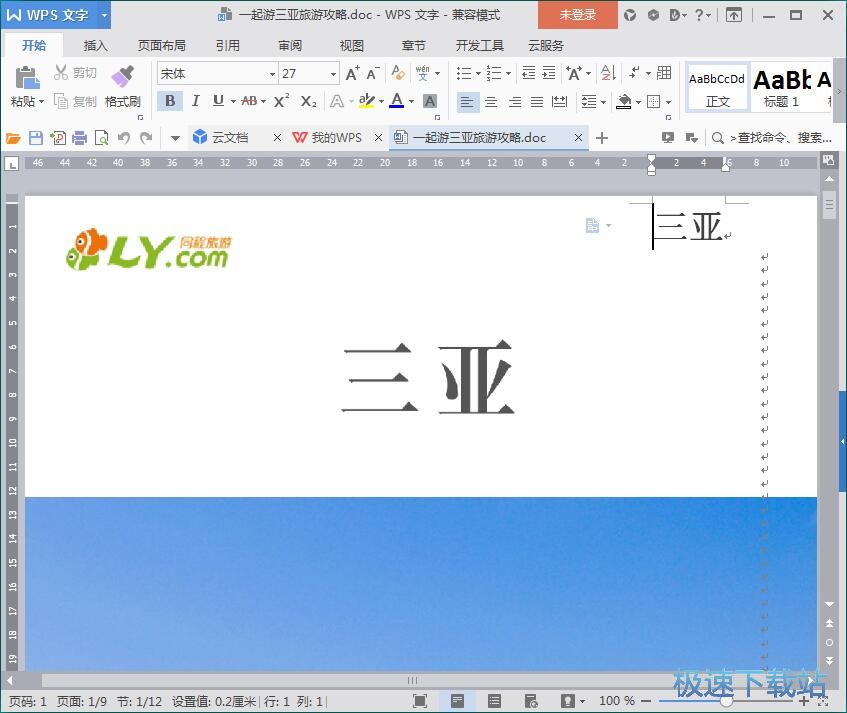This screenshot has width=847, height=713.
Task: Select the Format Painter (格式刷) brush
Action: 123,76
